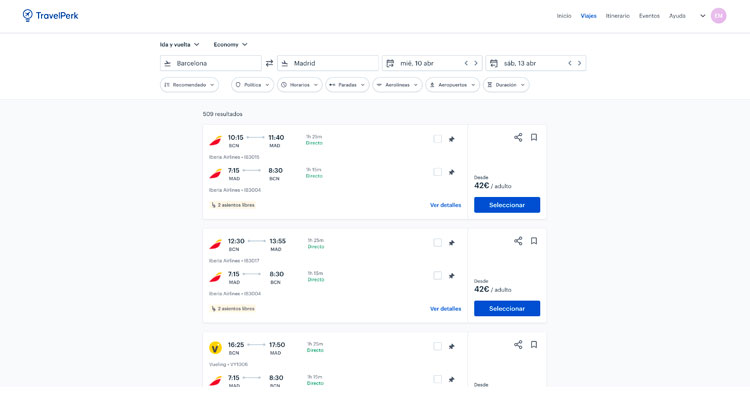View details of the 12:30 flight
This screenshot has width=750, height=415.
coord(445,309)
